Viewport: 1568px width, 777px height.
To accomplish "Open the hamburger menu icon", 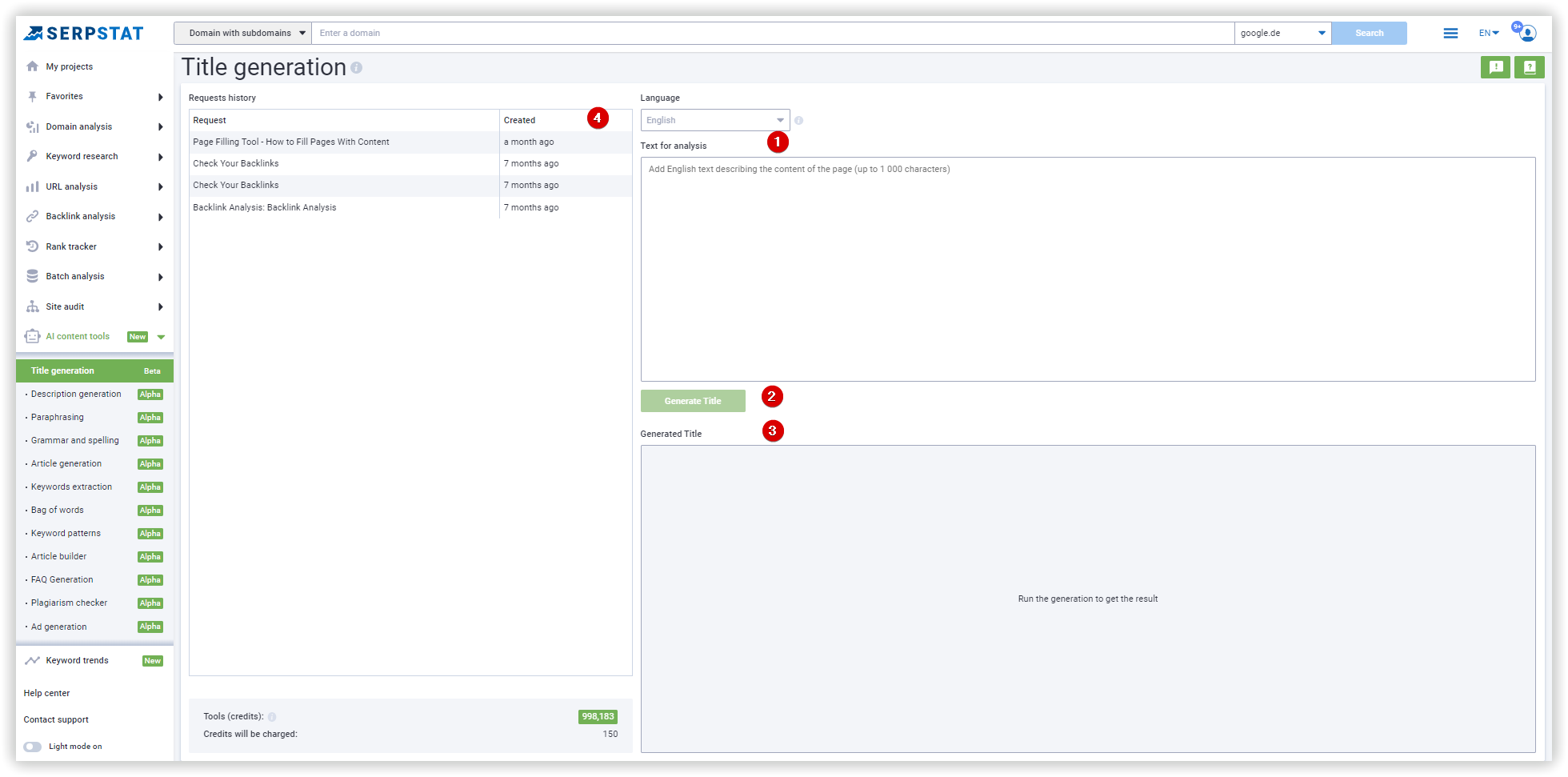I will coord(1450,33).
